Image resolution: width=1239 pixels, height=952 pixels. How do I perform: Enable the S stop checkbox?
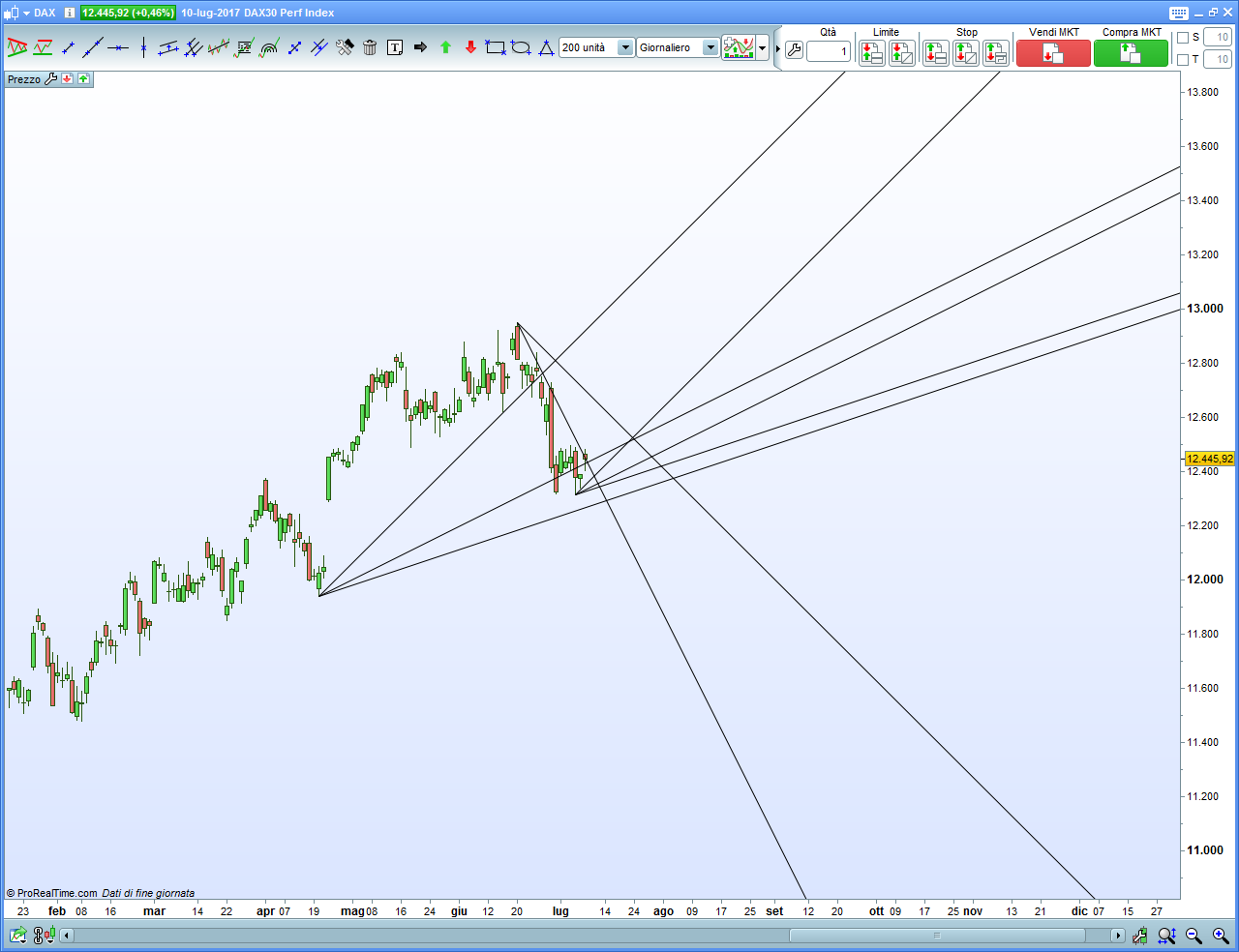pyautogui.click(x=1183, y=38)
